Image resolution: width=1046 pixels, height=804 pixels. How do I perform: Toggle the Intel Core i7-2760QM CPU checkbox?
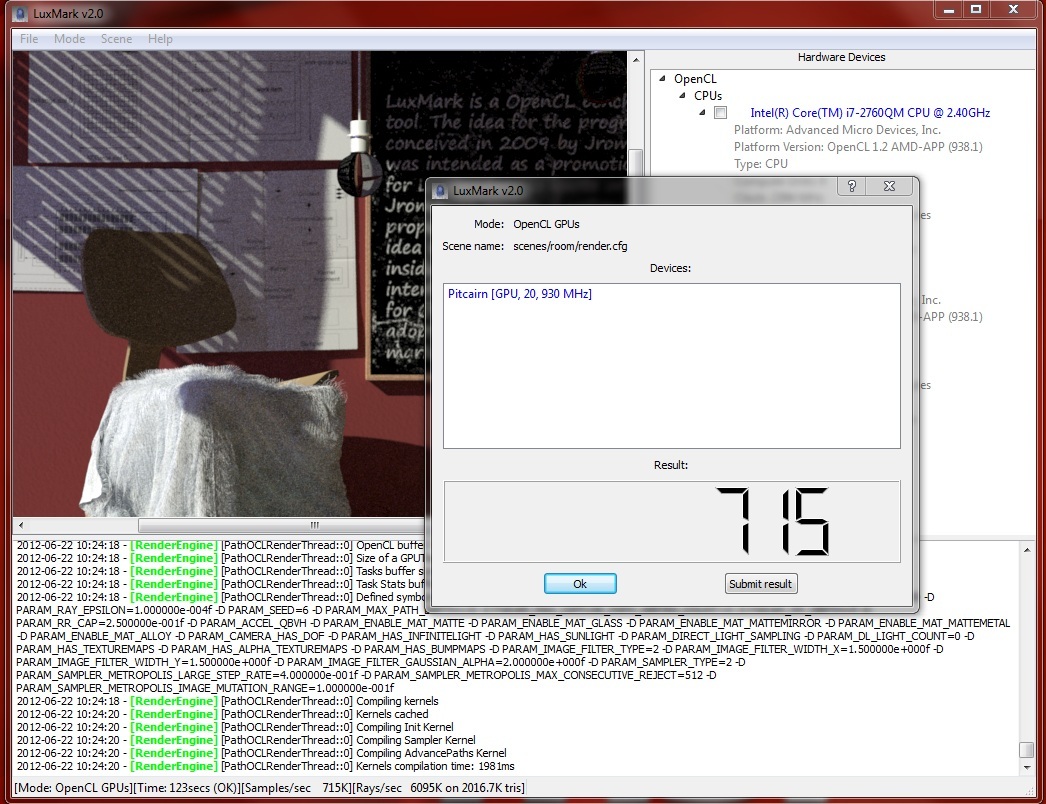coord(720,113)
